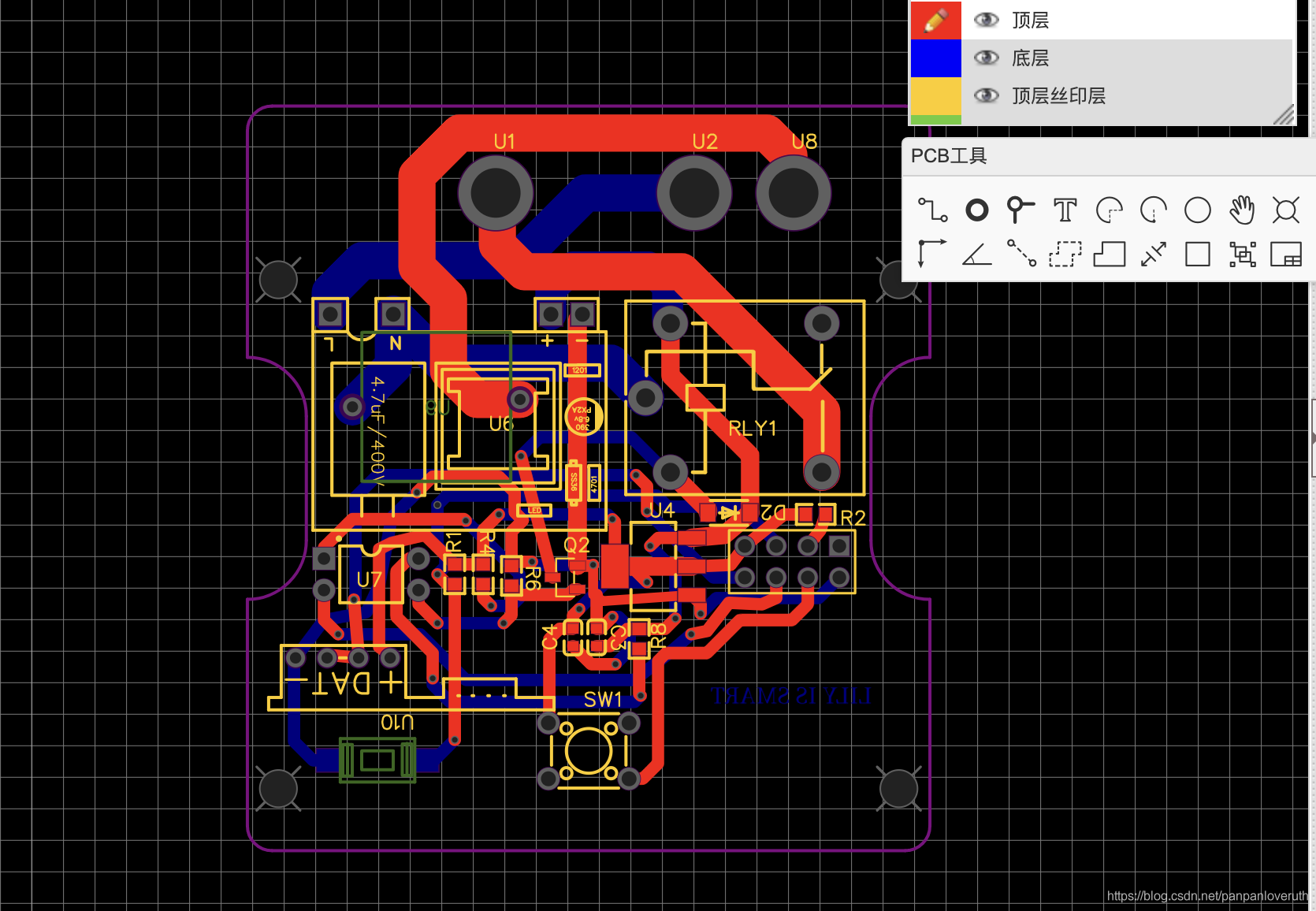The height and width of the screenshot is (911, 1316).
Task: Click the mirrored LILY IS SMART text
Action: tap(790, 696)
